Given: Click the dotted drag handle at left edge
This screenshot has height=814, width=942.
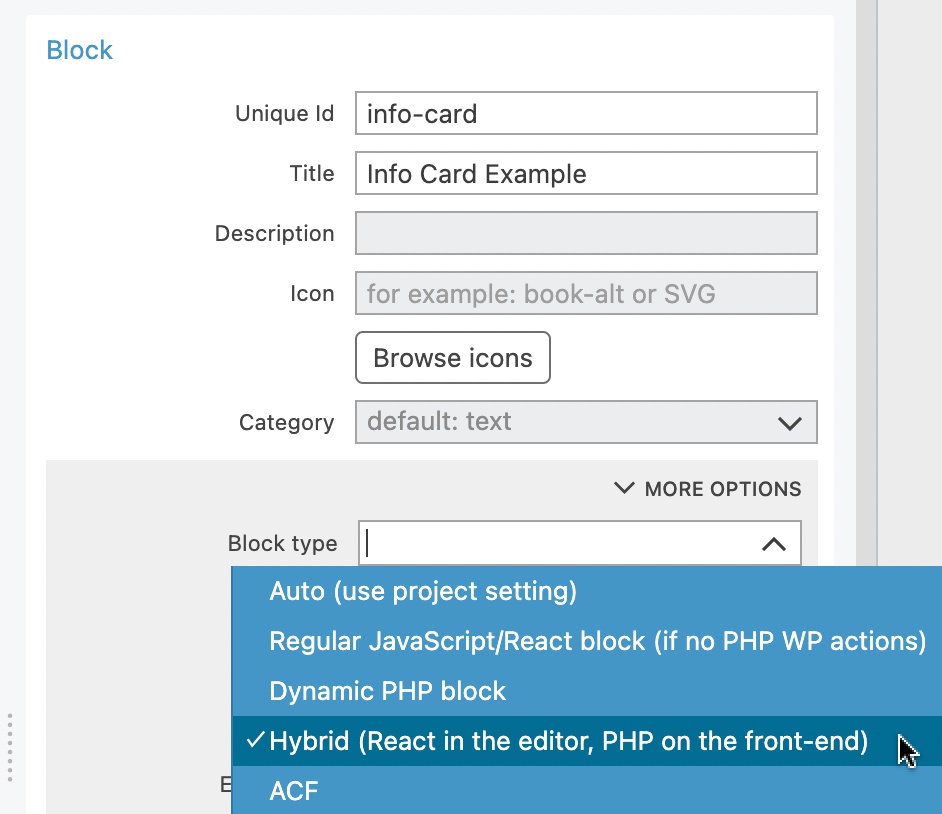Looking at the screenshot, I should [10, 748].
